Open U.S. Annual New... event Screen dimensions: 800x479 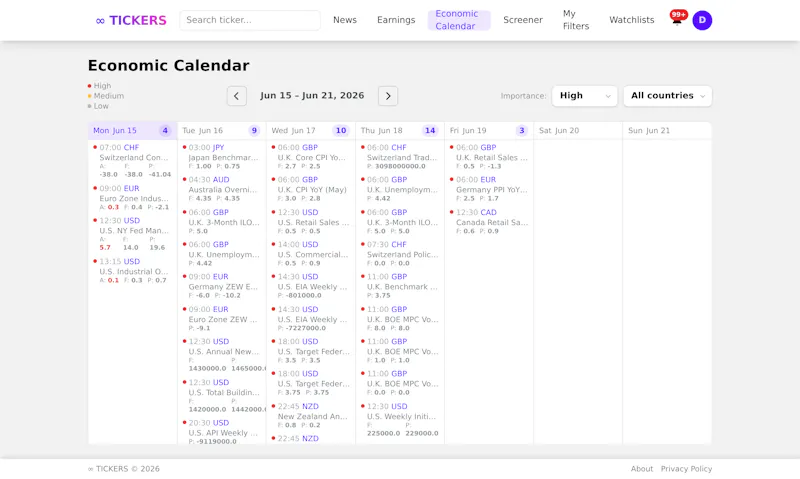[221, 356]
